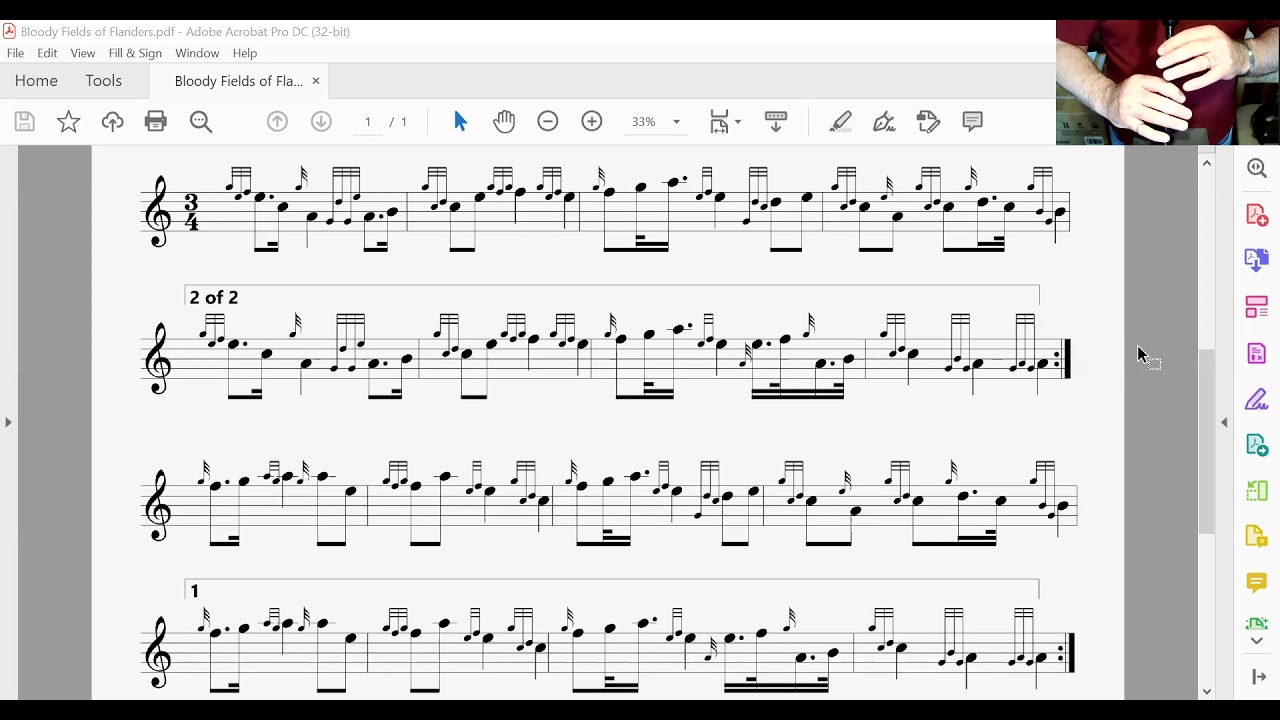Screen dimensions: 1280x720
Task: Expand the left navigation pane arrow
Action: [8, 422]
